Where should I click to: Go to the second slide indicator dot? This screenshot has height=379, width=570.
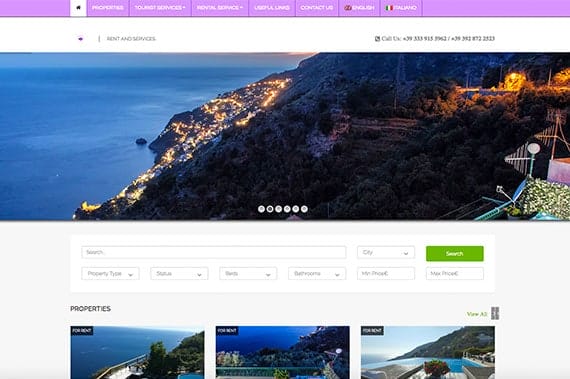pos(270,209)
